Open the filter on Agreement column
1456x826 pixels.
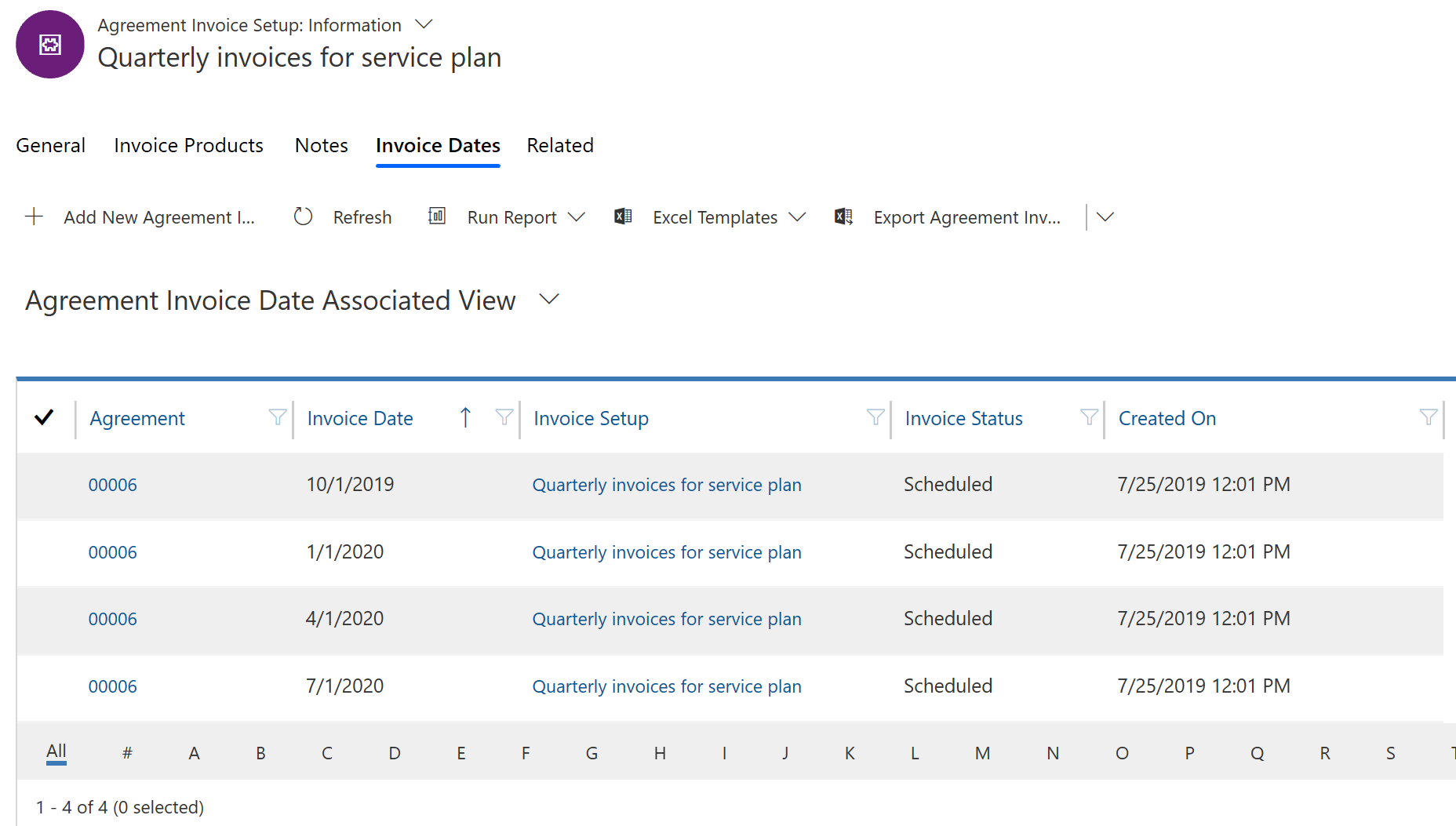278,417
